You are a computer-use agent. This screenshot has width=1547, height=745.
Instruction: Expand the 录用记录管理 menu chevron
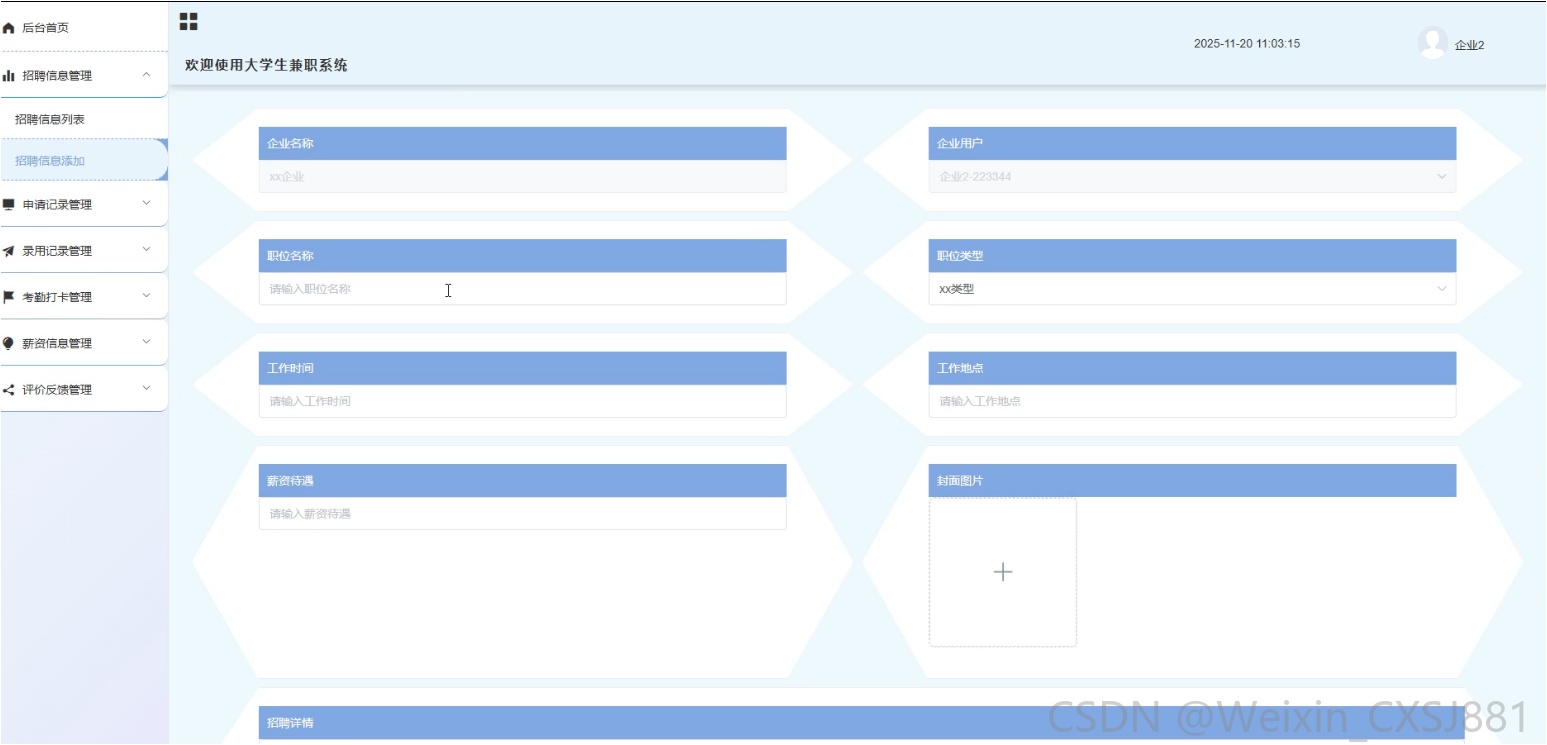coord(147,250)
